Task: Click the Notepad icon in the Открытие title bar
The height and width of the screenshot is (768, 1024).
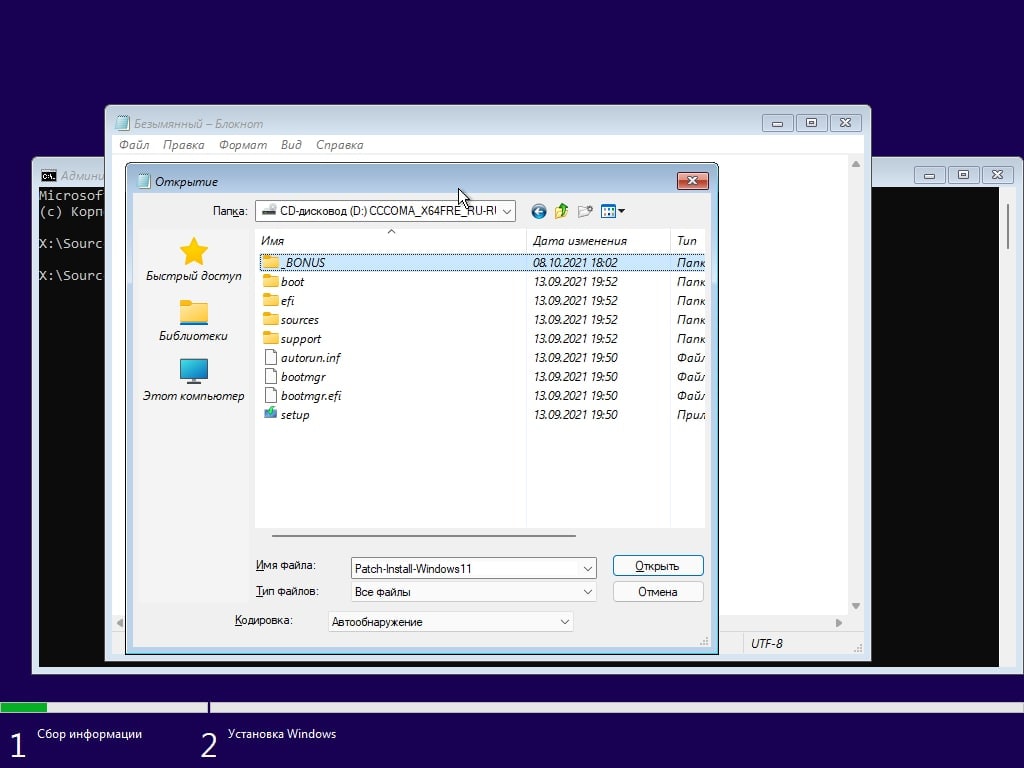Action: [144, 181]
